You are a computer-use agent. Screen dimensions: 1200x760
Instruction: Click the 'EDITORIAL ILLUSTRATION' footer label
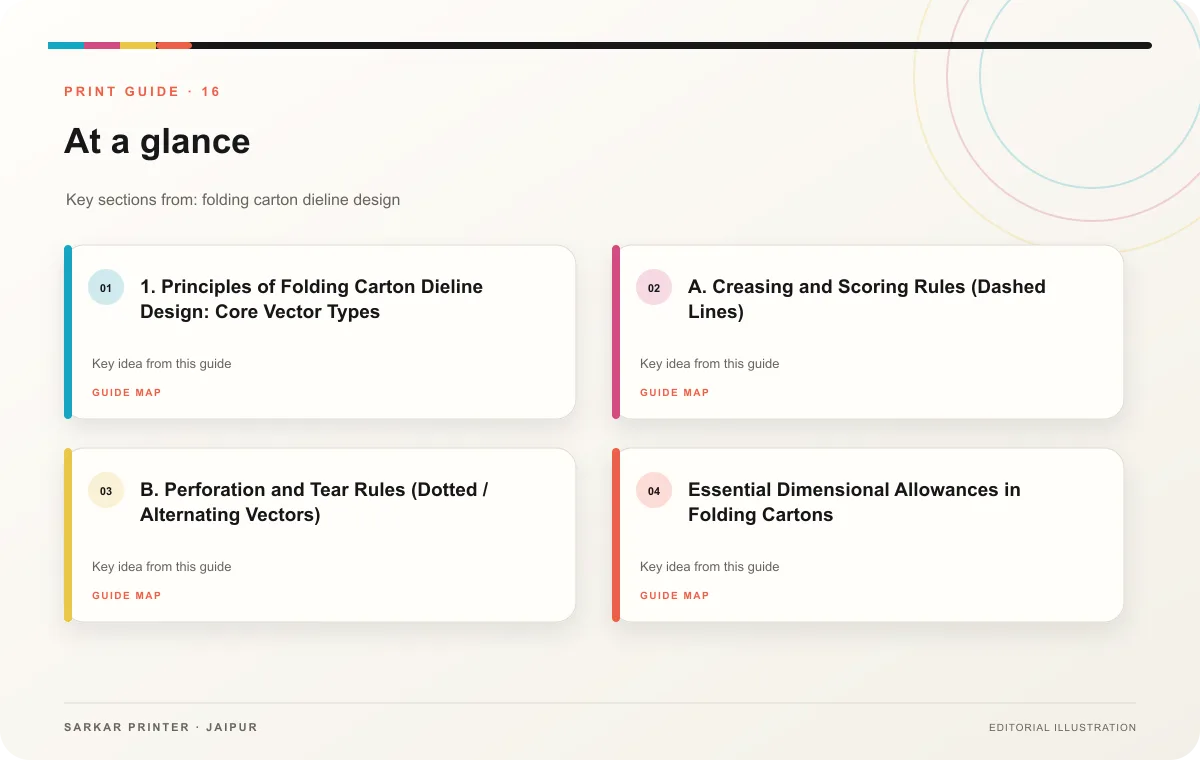tap(1063, 728)
